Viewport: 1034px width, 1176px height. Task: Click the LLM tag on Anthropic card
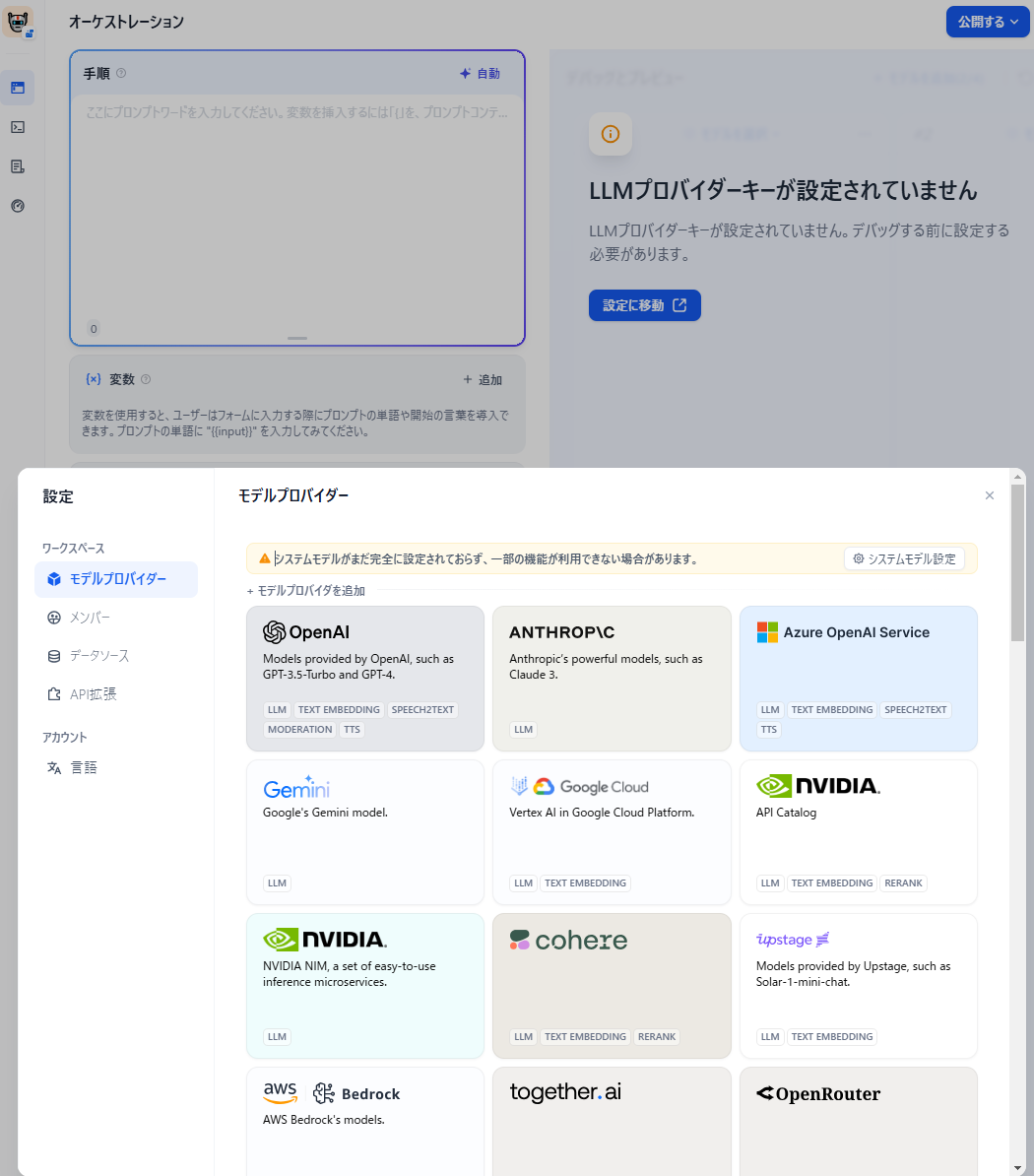point(523,729)
